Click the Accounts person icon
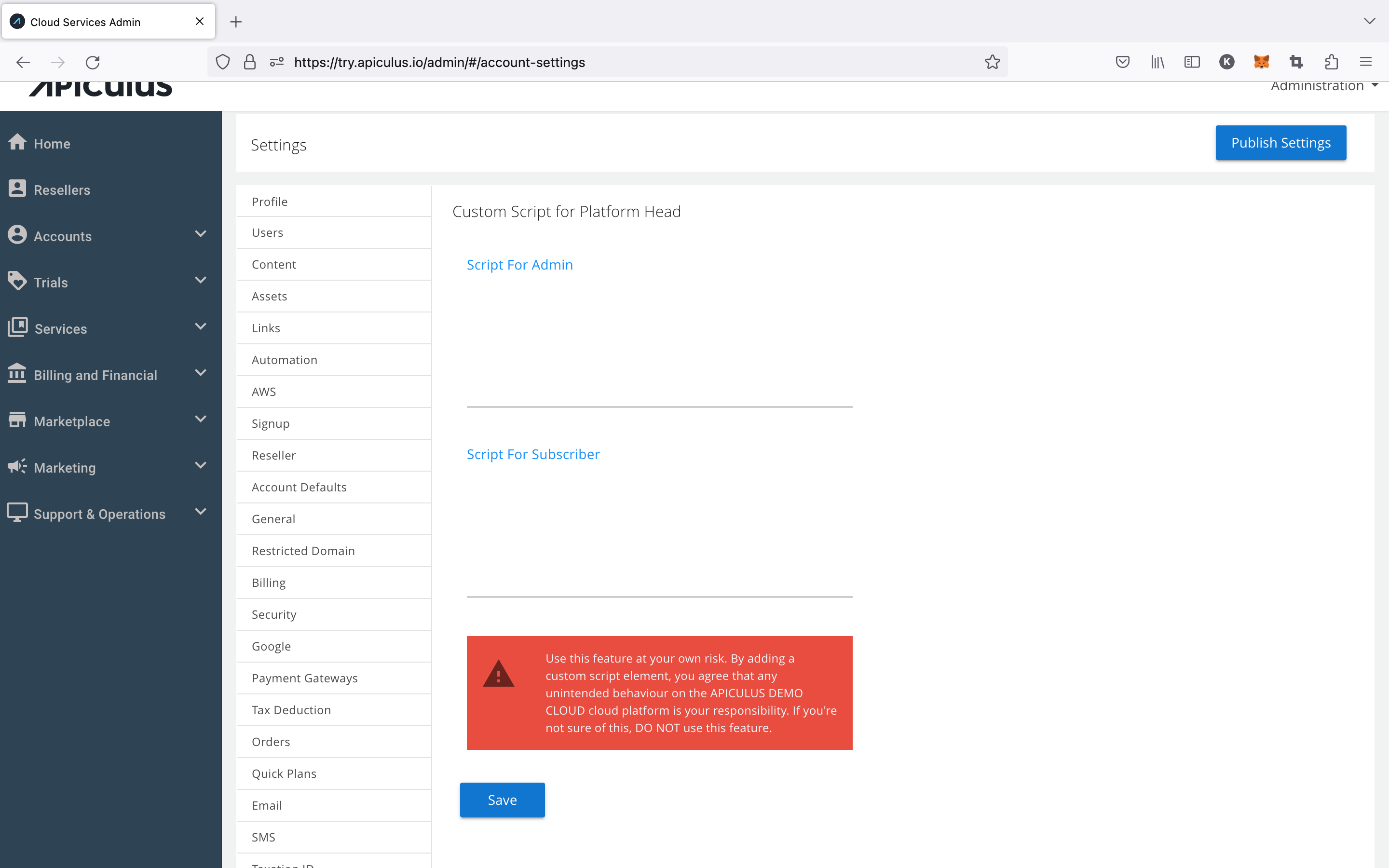 pyautogui.click(x=18, y=235)
